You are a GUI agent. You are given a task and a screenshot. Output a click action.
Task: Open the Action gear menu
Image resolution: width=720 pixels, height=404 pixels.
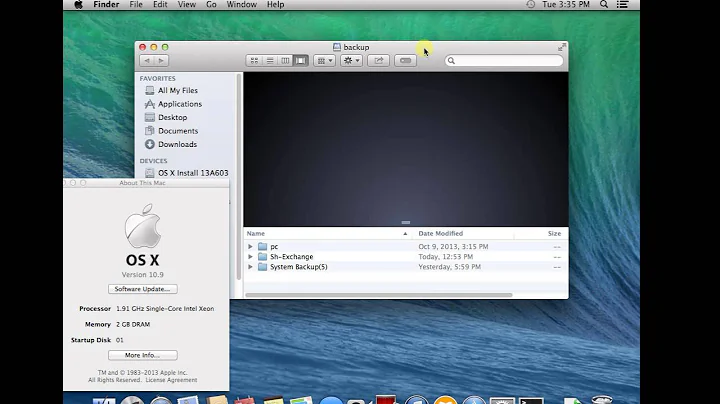pyautogui.click(x=352, y=61)
